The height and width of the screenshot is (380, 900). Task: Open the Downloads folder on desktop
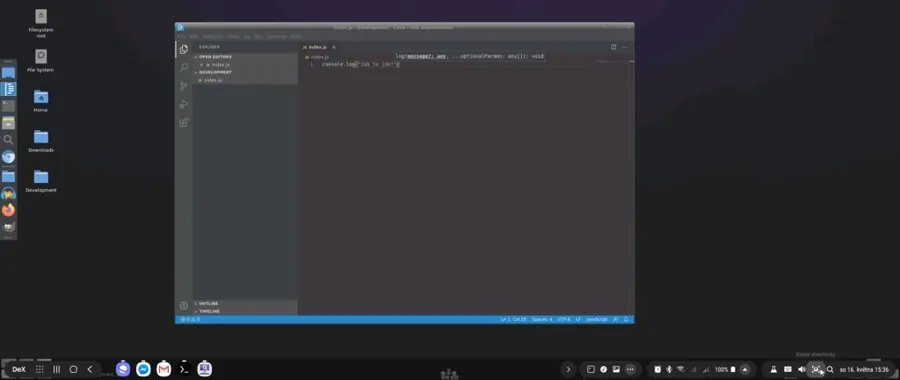(41, 141)
